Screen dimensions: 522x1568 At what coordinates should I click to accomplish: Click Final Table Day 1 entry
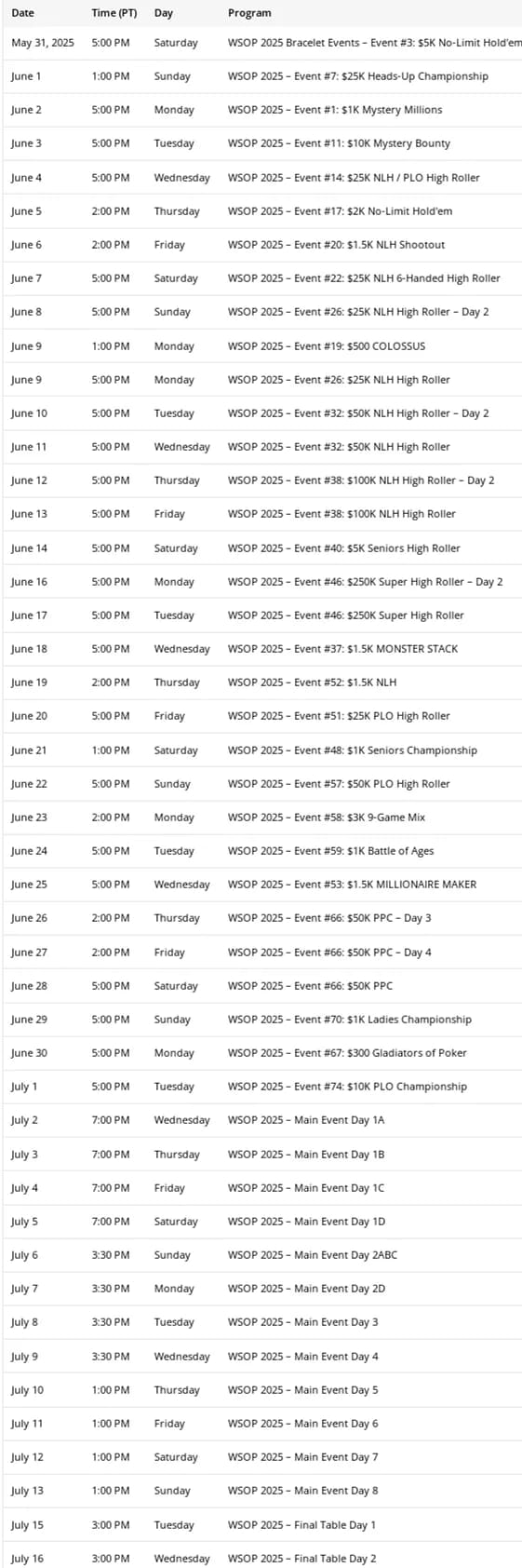(301, 1525)
